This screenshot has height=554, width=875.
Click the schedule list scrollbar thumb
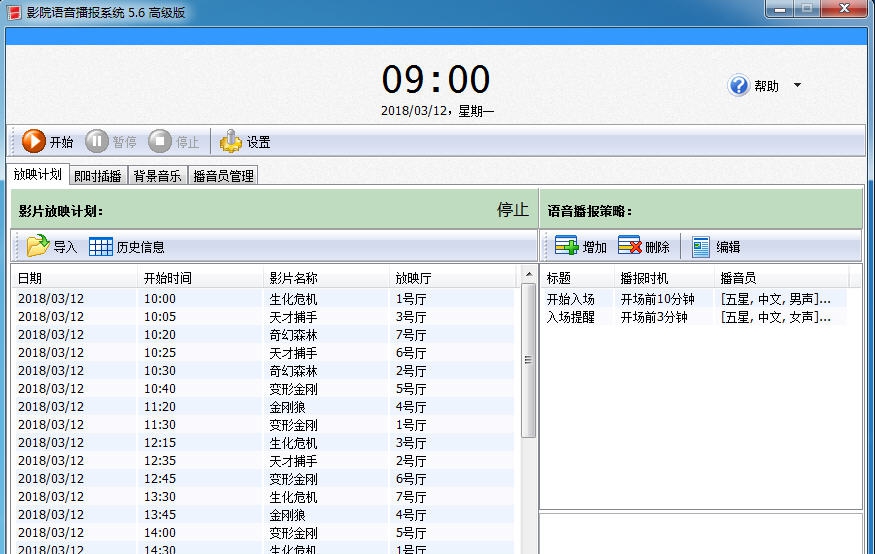pyautogui.click(x=528, y=360)
